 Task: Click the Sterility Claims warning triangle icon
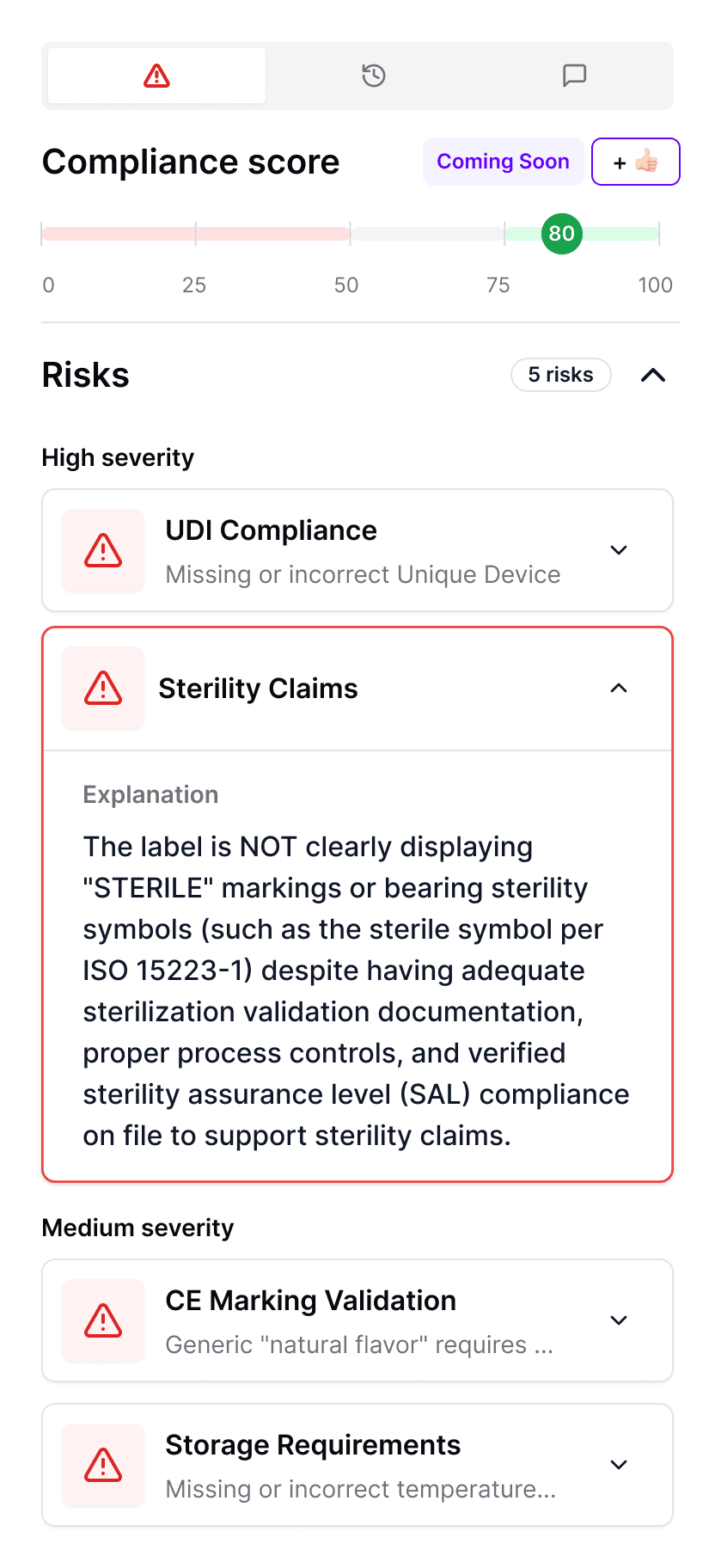[x=102, y=689]
